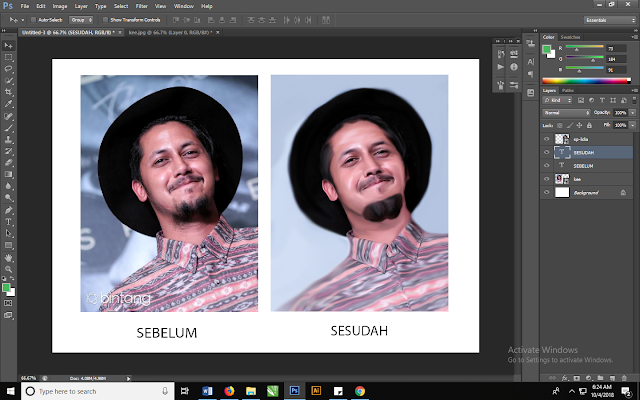Hide the Background layer visibility eye
The width and height of the screenshot is (640, 400).
(546, 190)
